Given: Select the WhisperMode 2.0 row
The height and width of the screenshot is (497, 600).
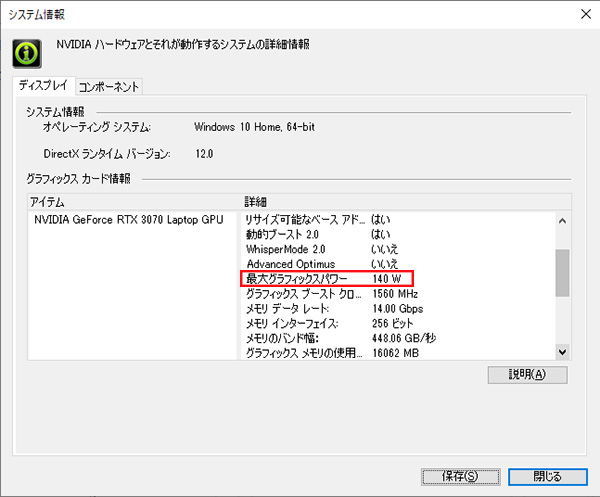Looking at the screenshot, I should coord(322,249).
